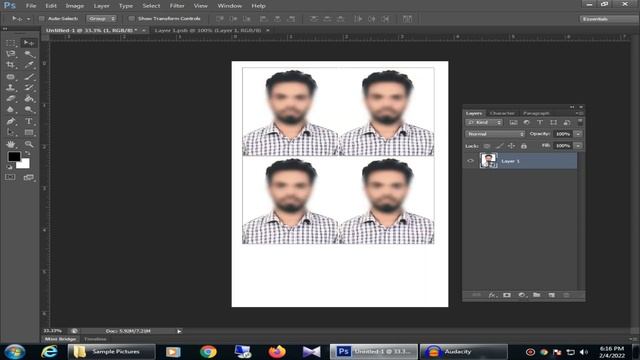640x360 pixels.
Task: Toggle type layer filter
Action: (x=540, y=122)
